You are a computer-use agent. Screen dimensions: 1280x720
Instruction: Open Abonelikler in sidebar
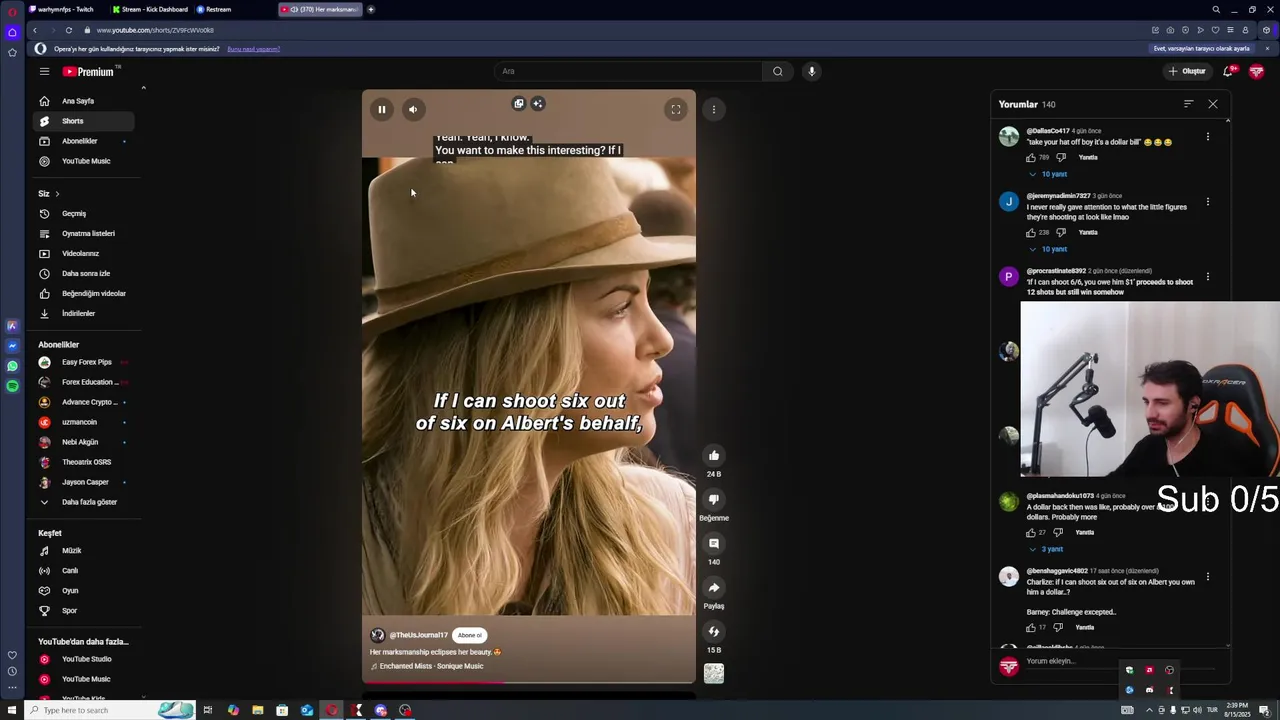[x=83, y=141]
